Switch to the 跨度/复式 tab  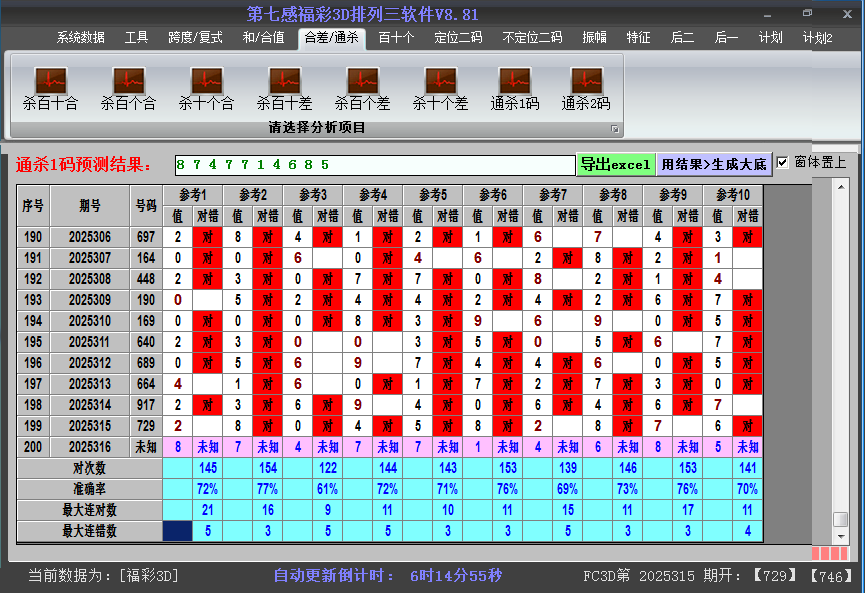click(x=195, y=38)
